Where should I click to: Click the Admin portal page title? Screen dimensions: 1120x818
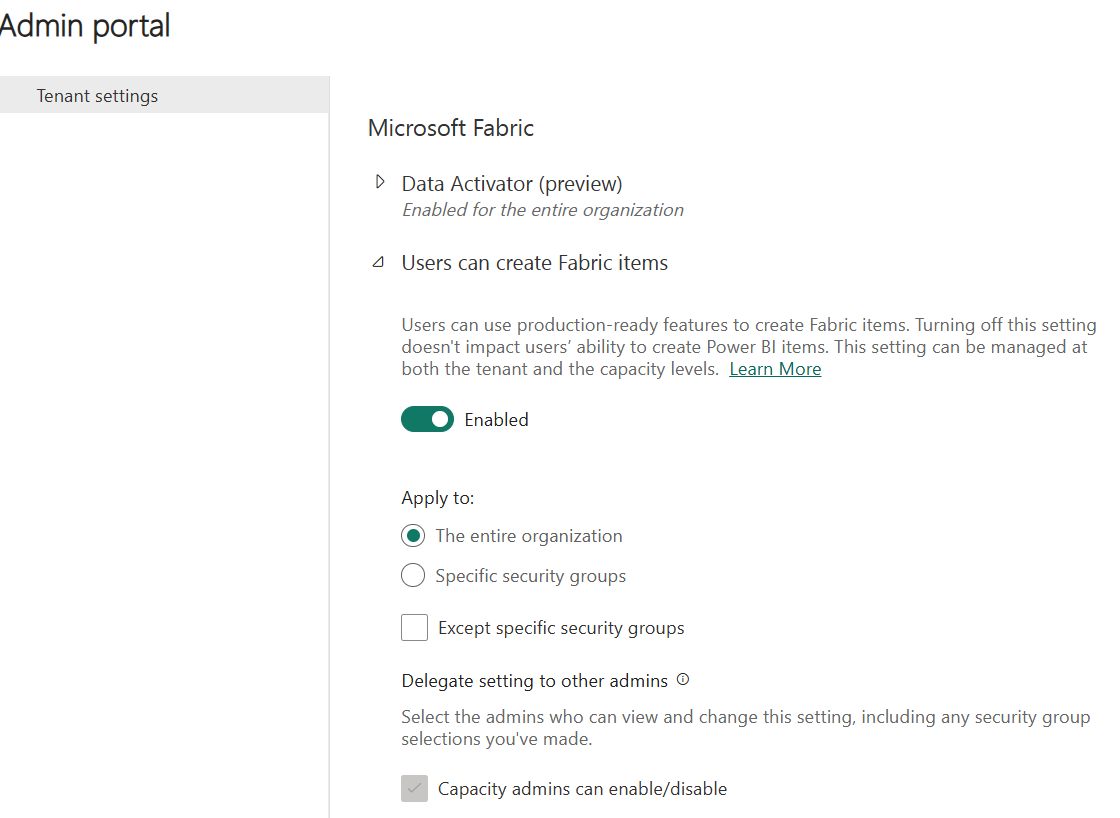(84, 26)
